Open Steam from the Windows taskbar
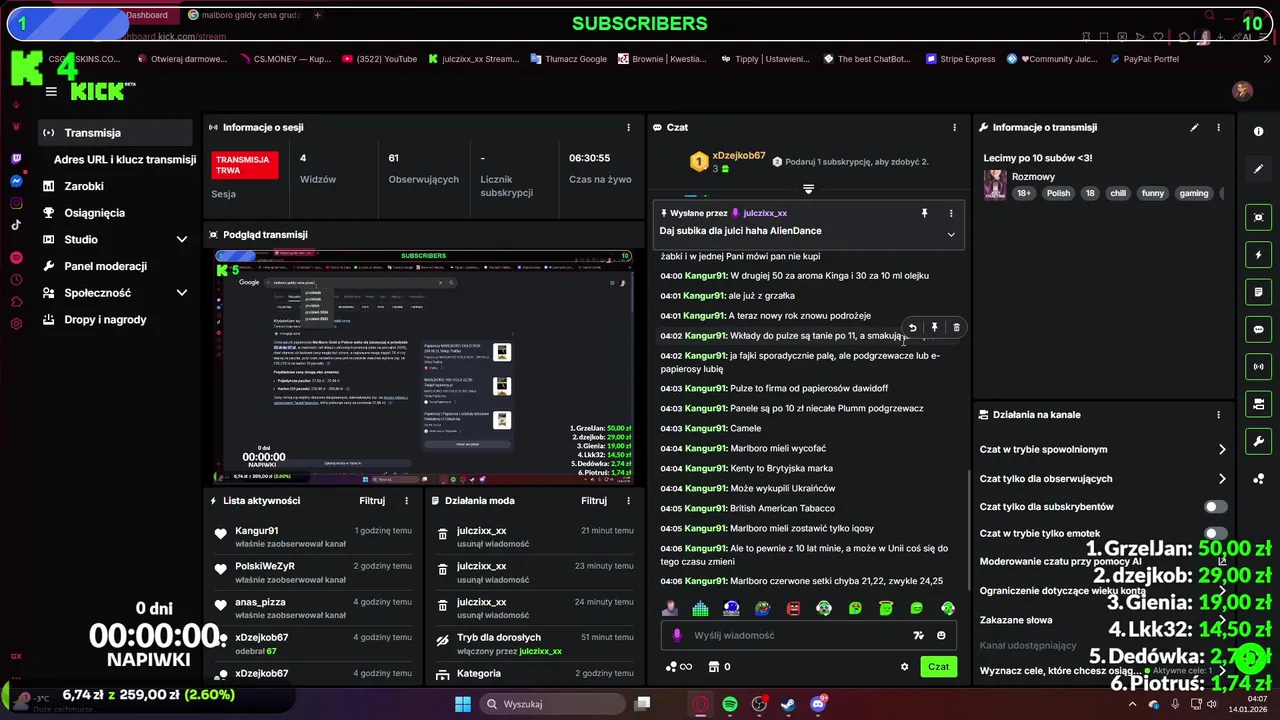The height and width of the screenshot is (720, 1280). [788, 704]
